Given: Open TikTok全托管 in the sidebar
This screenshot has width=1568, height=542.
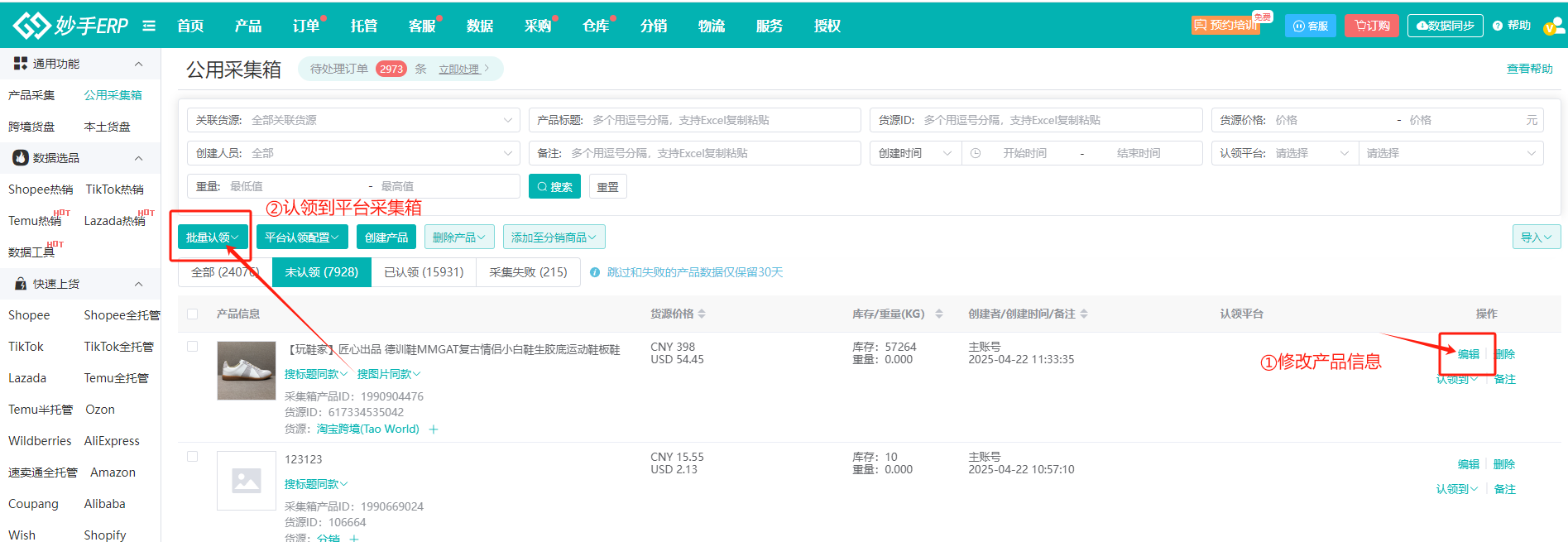Looking at the screenshot, I should click(118, 347).
